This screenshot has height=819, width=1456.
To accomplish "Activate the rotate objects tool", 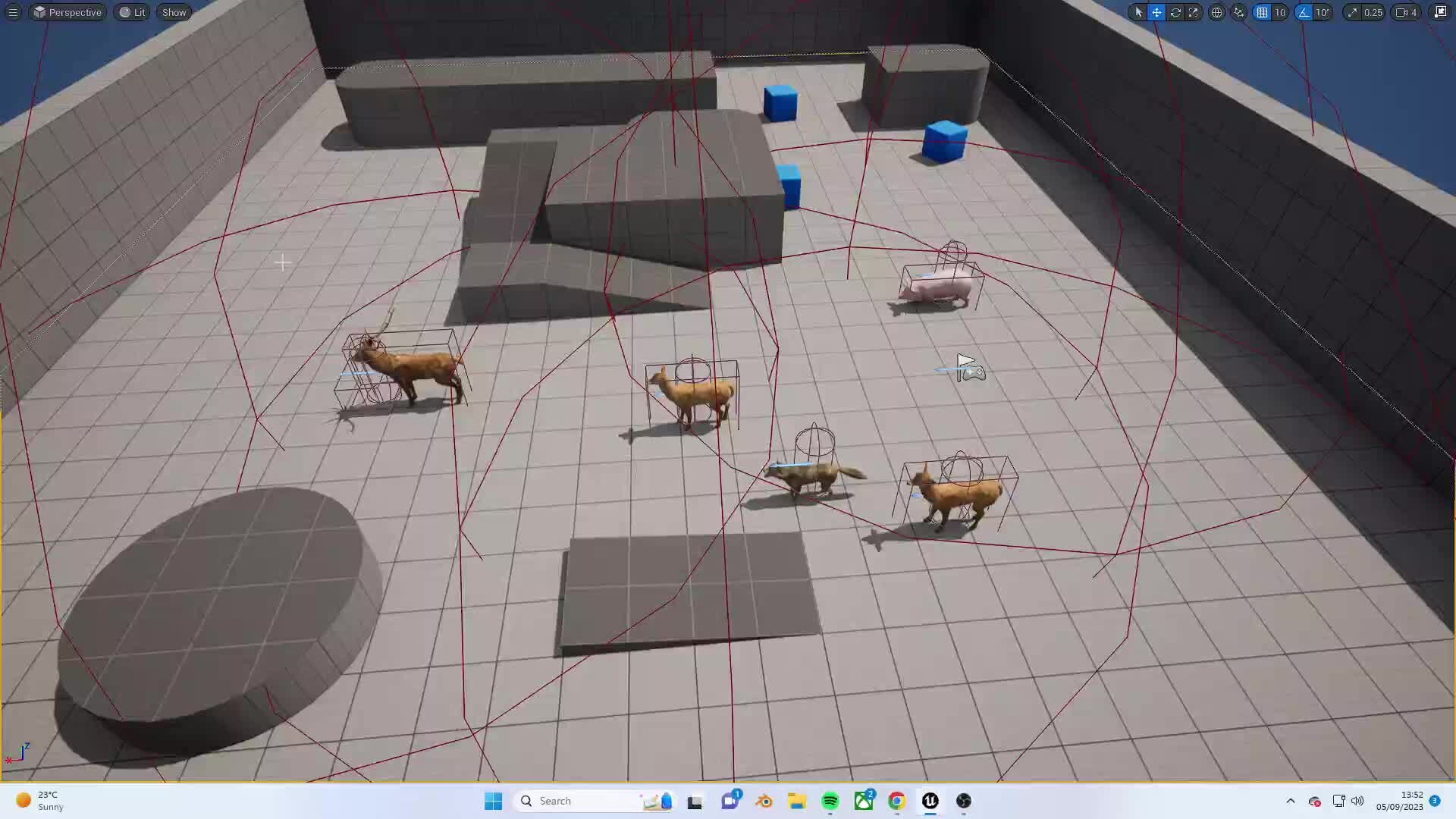I will point(1175,12).
